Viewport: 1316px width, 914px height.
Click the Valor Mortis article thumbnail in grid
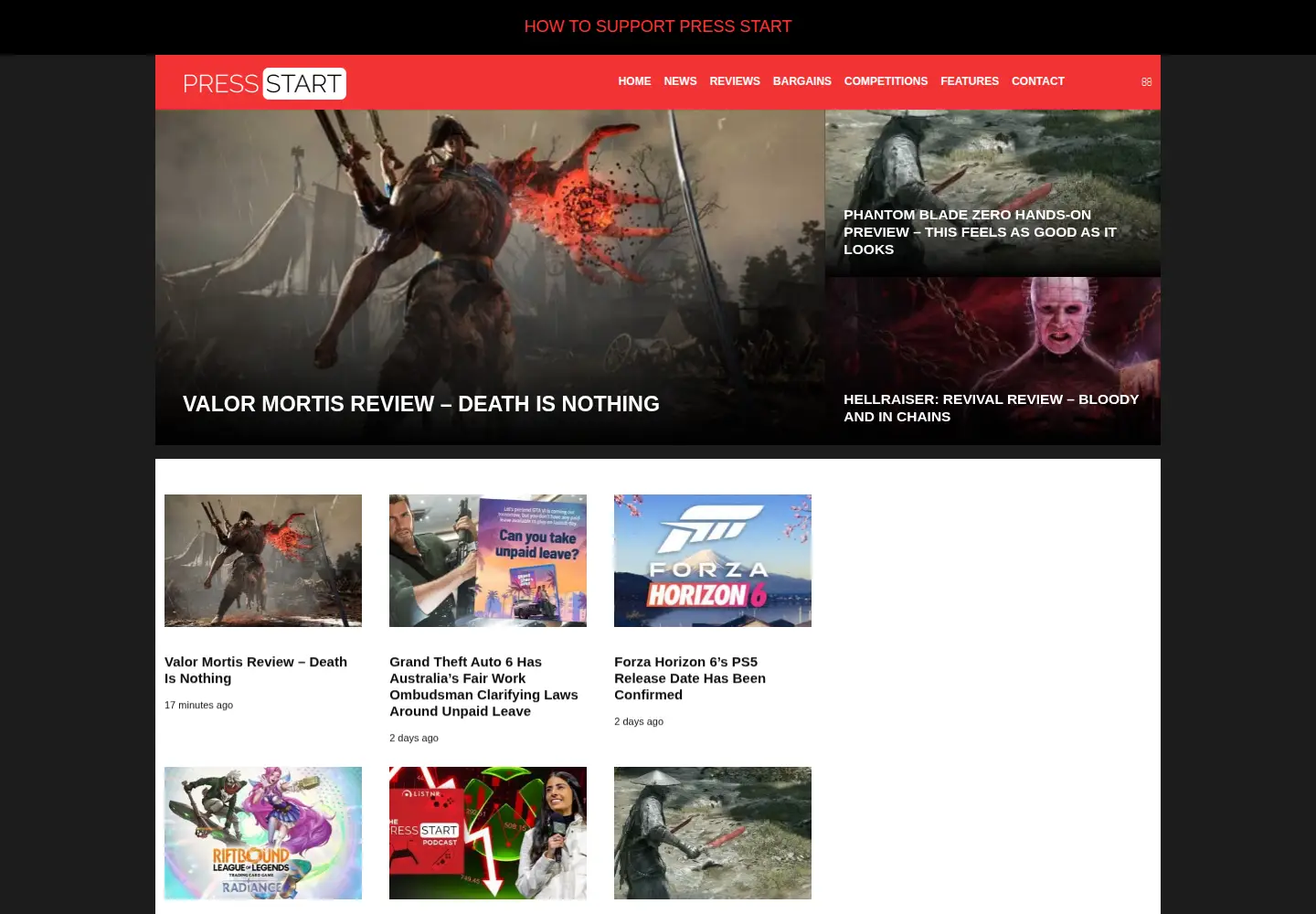263,560
